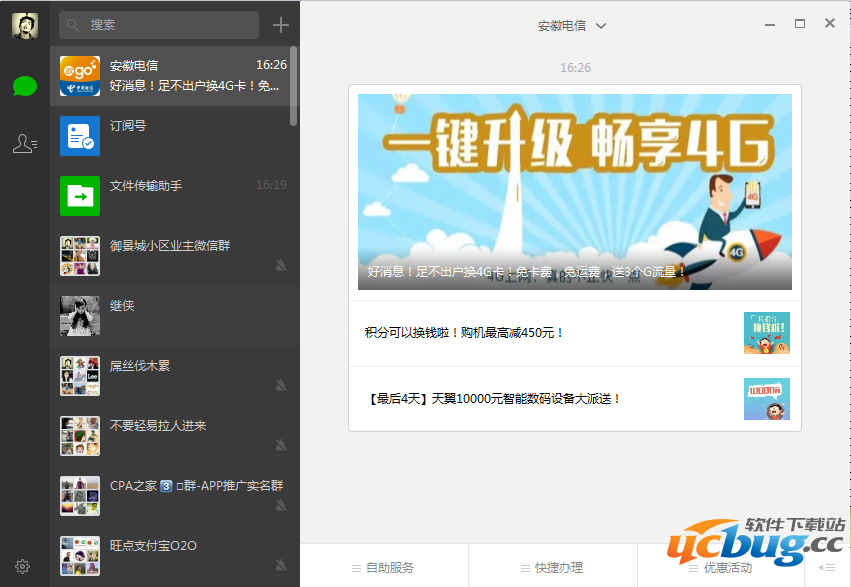Screen dimensions: 851x587
Task: Open the 屌丝伐木累 group chat
Action: click(174, 376)
